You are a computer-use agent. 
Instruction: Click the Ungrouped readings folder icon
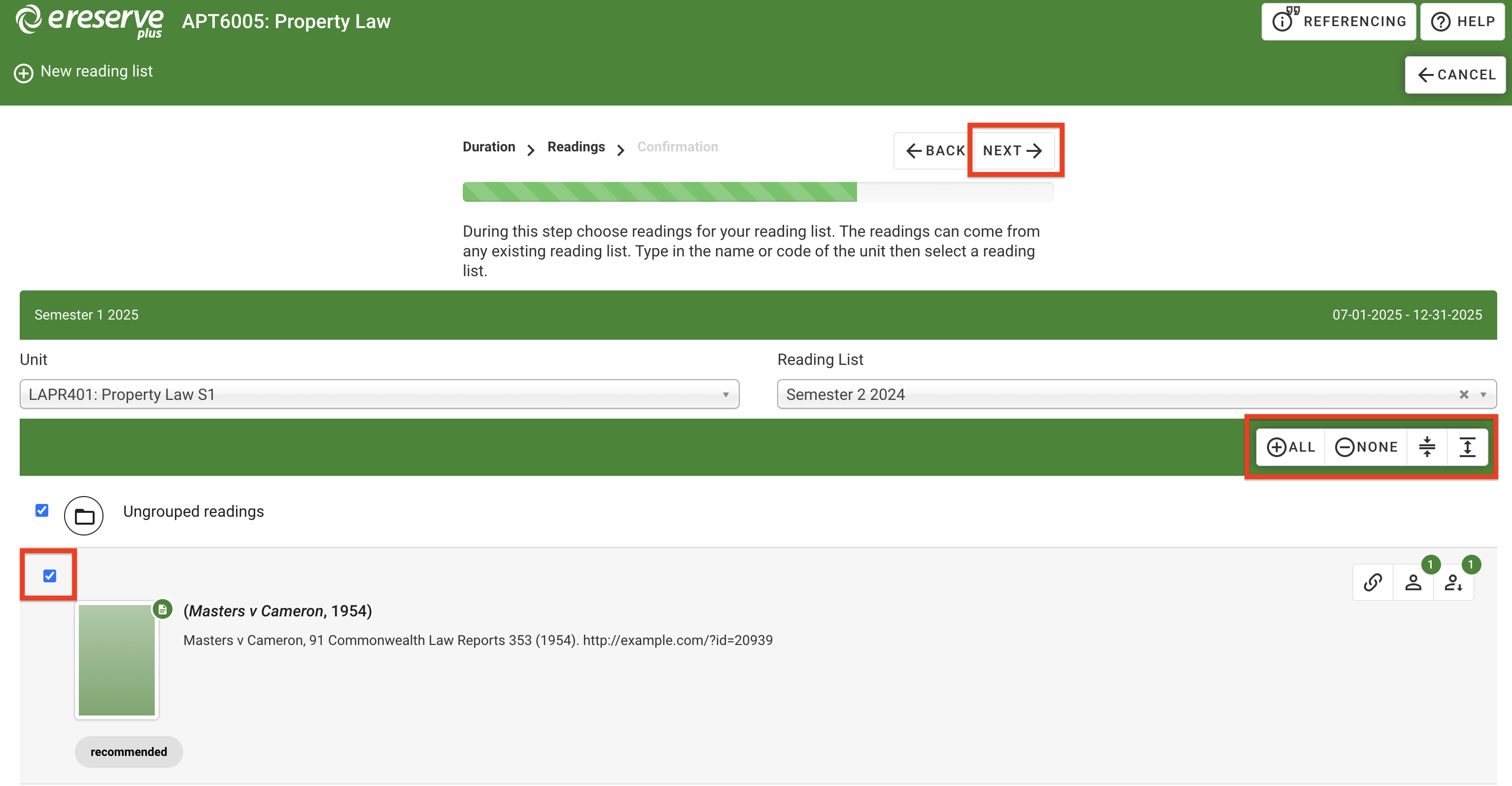click(84, 516)
